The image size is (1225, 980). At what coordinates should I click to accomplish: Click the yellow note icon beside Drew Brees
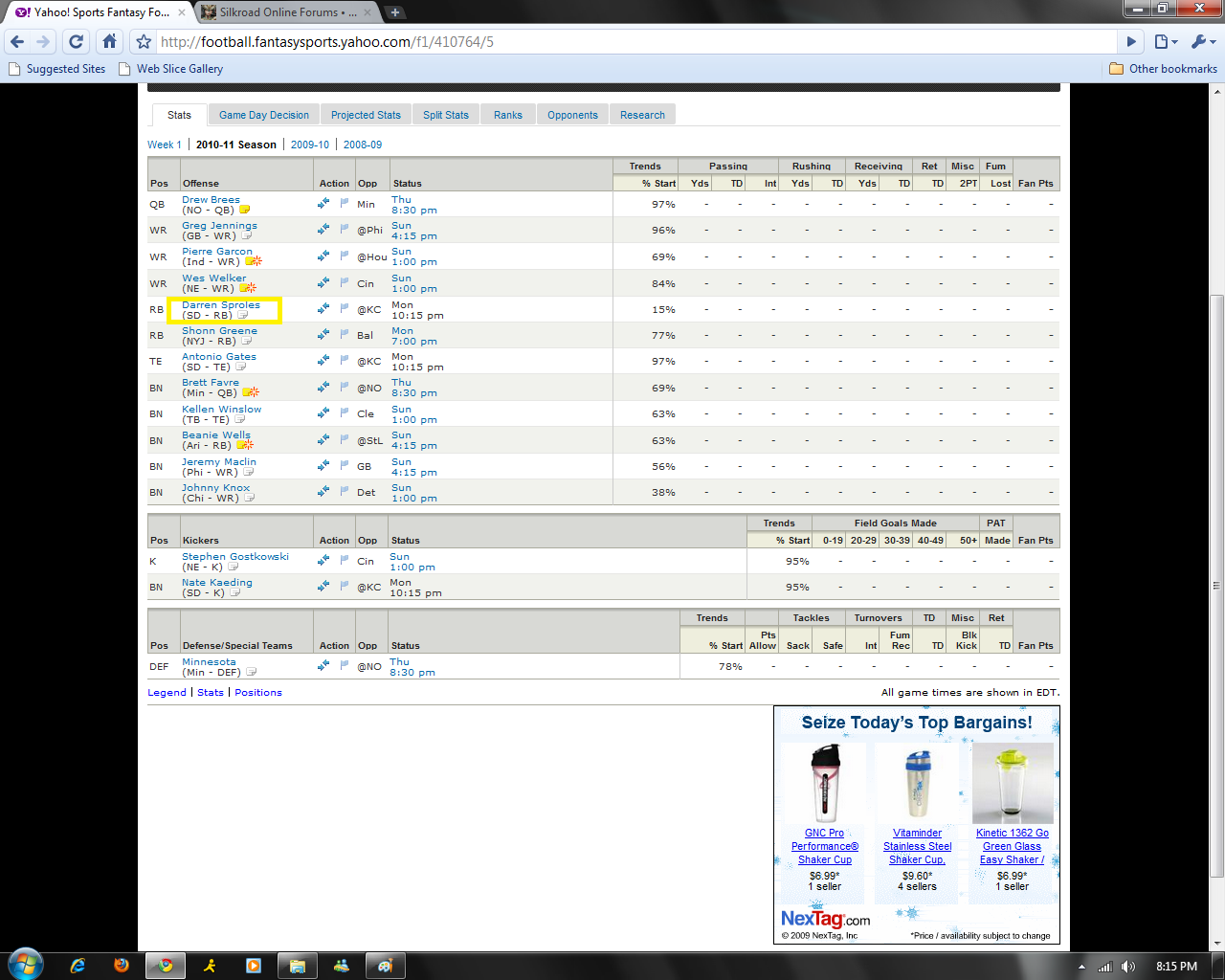(244, 210)
